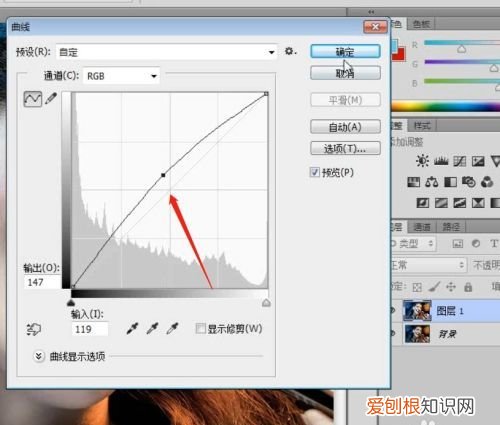
Task: Activate the on-image adjustment hand tool
Action: pos(33,329)
